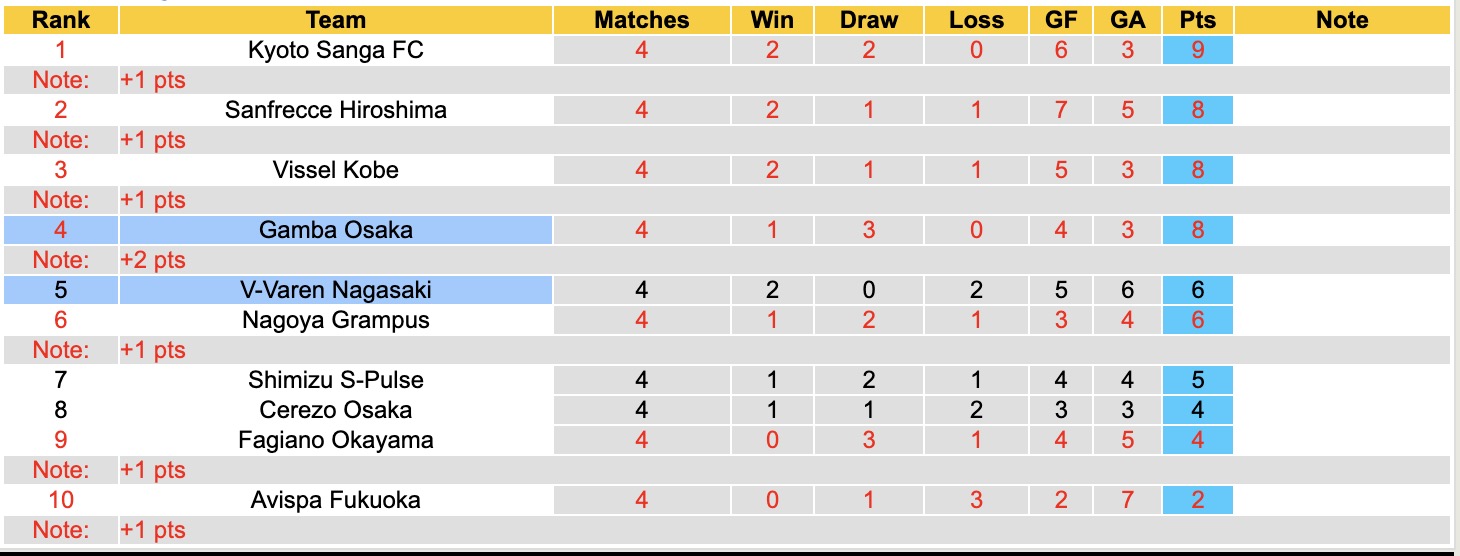Select the Sanfrecce Hiroshima team link
This screenshot has width=1460, height=556.
click(335, 110)
